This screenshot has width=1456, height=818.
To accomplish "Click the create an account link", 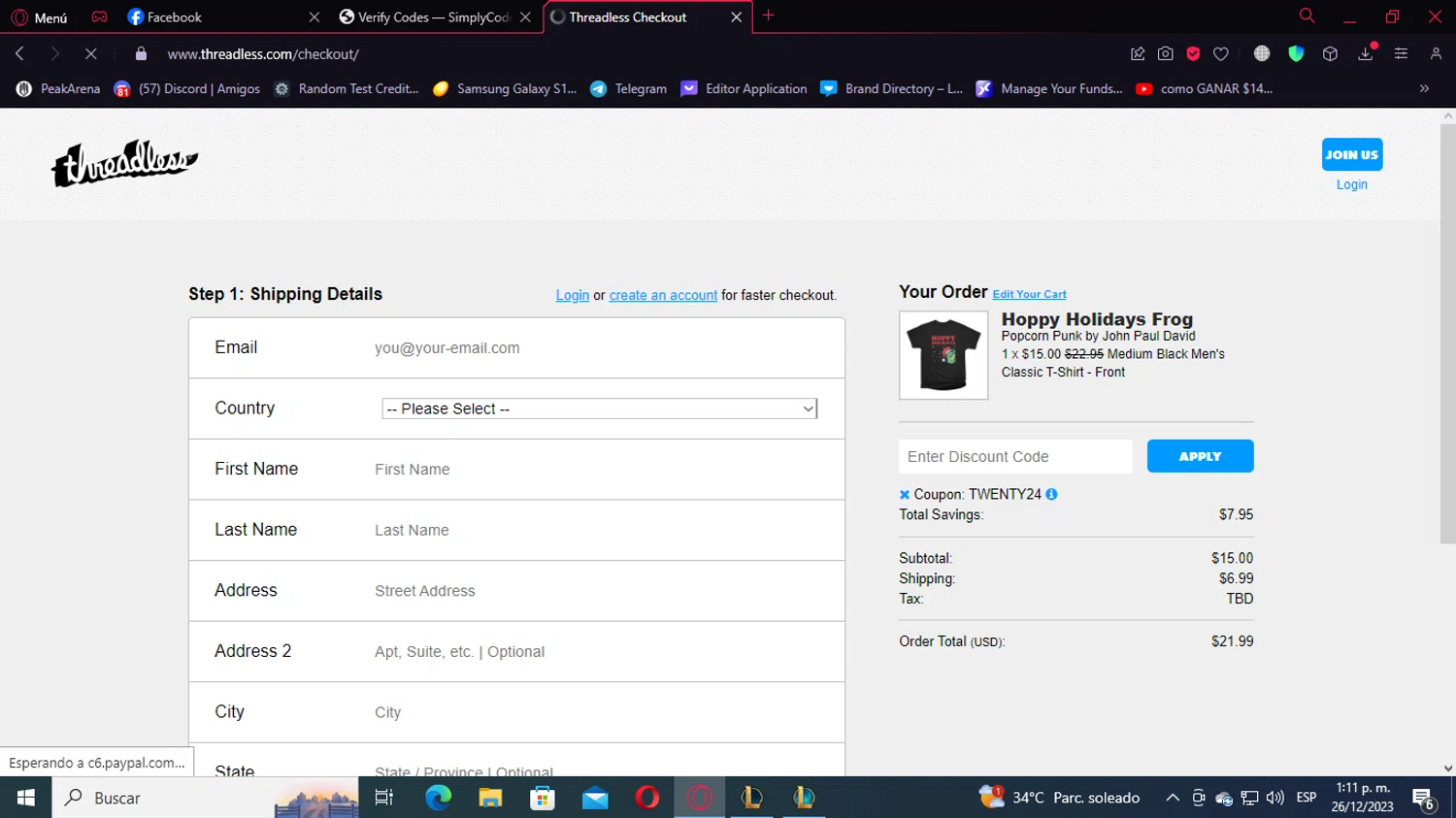I will (663, 295).
